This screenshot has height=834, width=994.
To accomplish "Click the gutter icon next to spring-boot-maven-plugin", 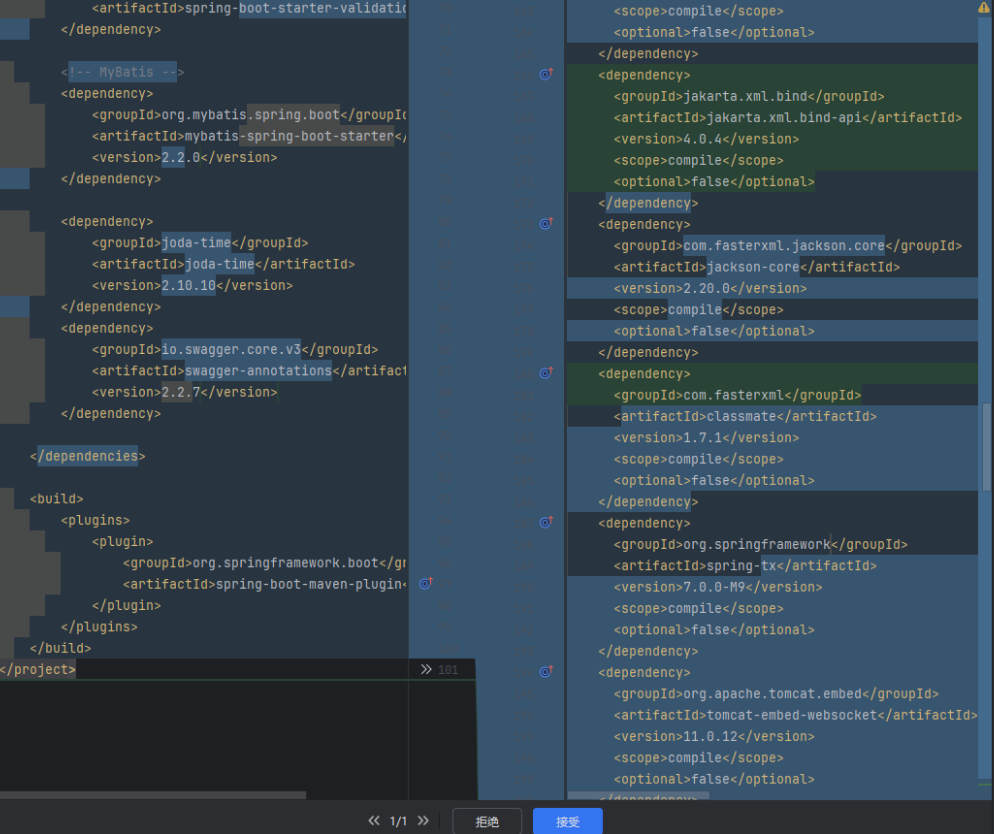I will tap(425, 584).
